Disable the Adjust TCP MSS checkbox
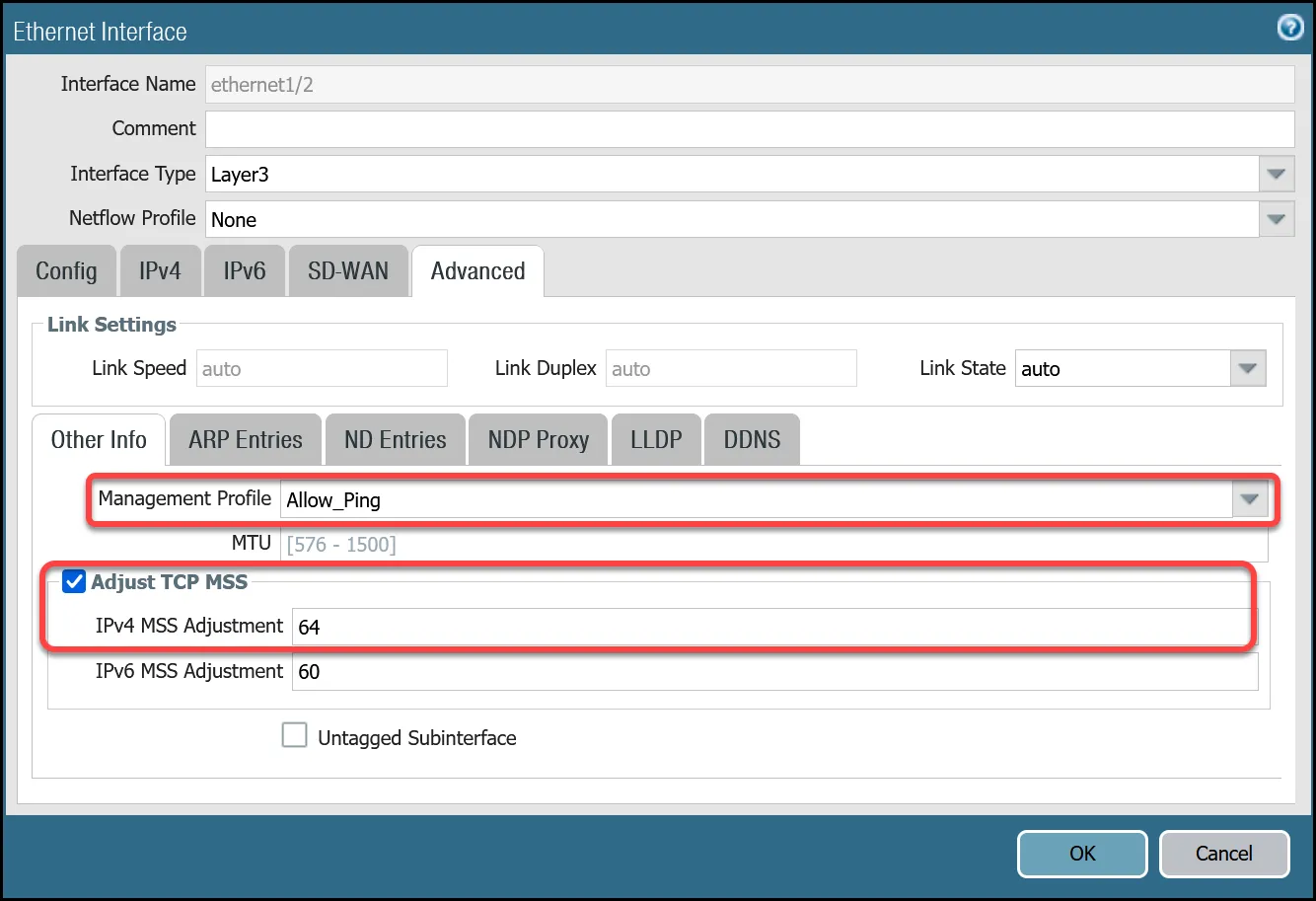 (74, 581)
